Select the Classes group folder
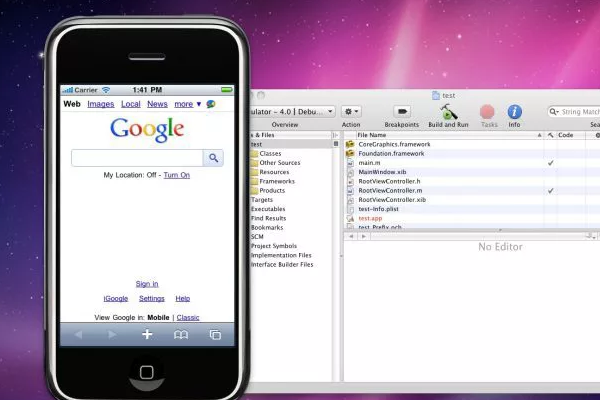 click(270, 153)
